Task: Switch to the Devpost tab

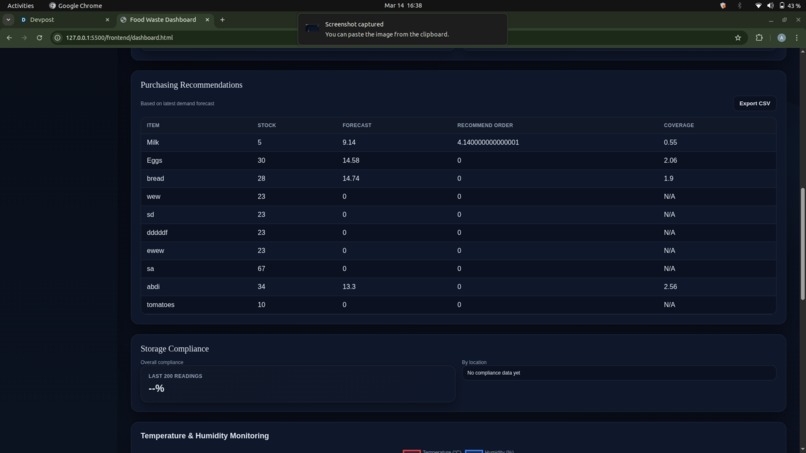Action: click(x=64, y=20)
